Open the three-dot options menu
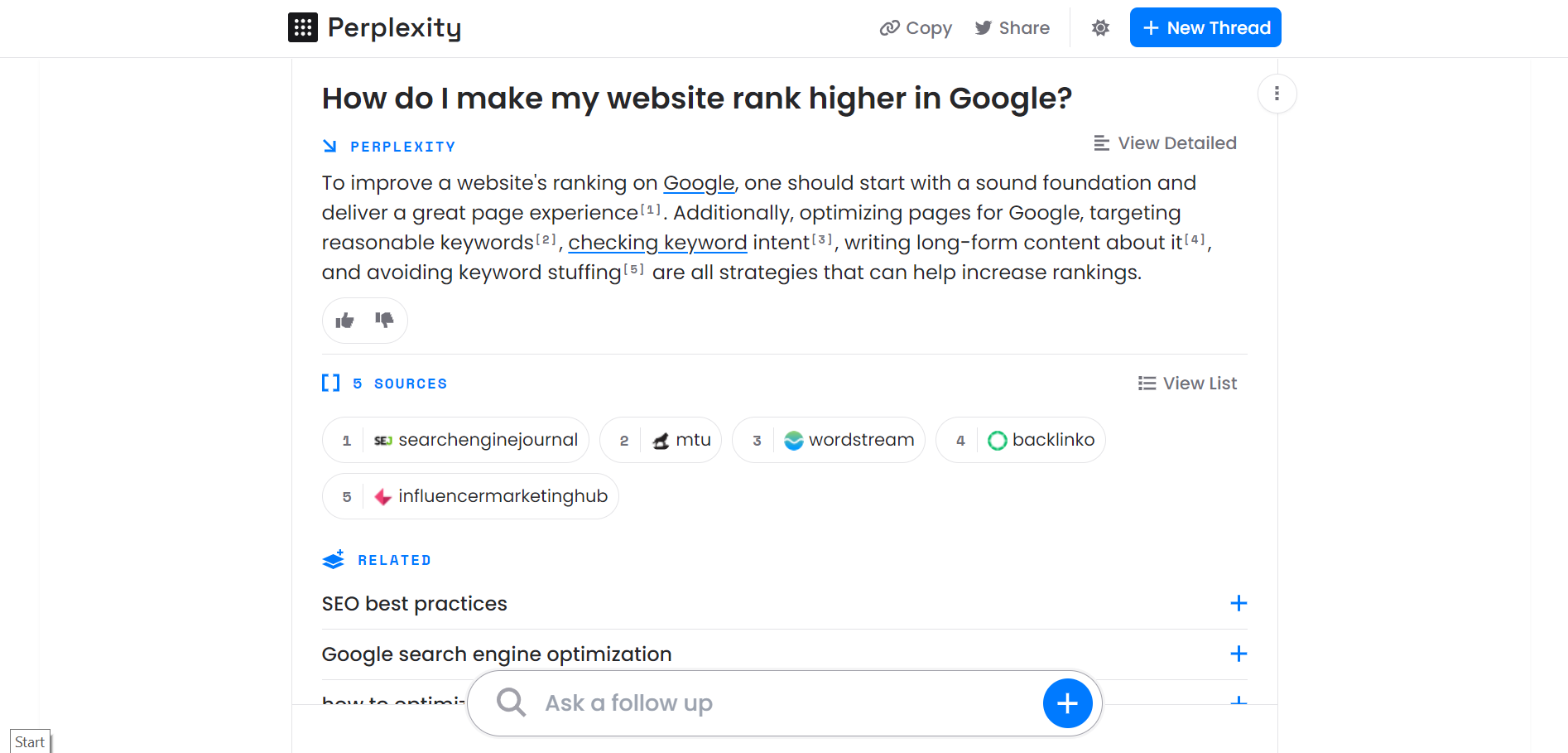This screenshot has height=753, width=1568. (x=1277, y=94)
